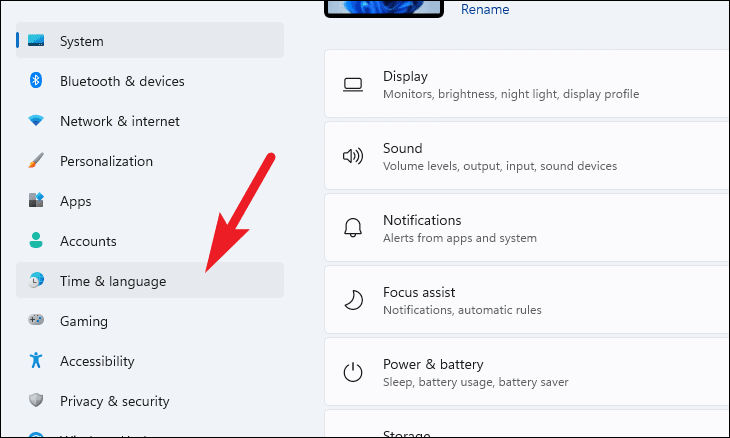Click the Sound speaker icon

coord(353,156)
